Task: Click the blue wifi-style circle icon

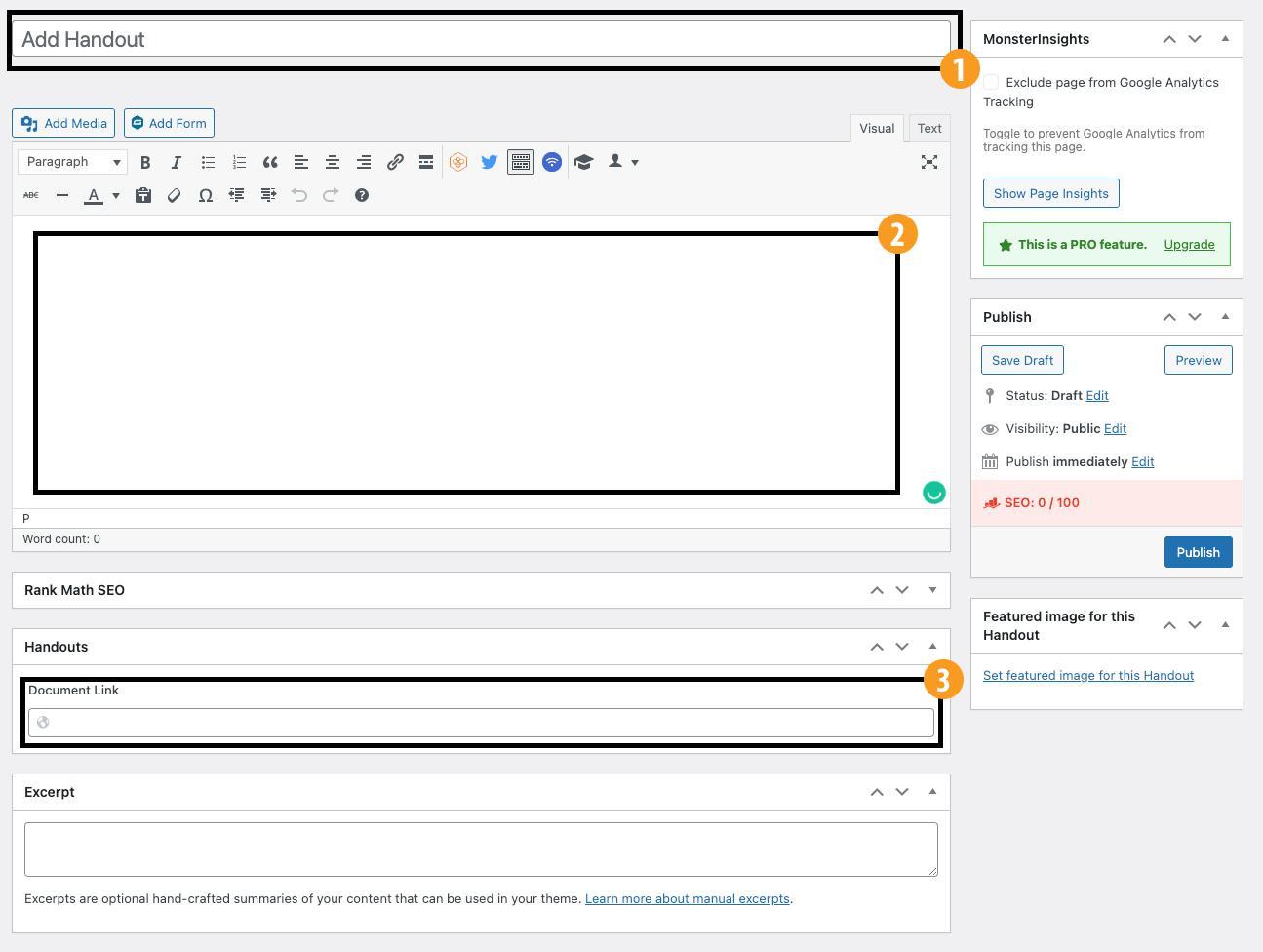Action: [x=552, y=162]
